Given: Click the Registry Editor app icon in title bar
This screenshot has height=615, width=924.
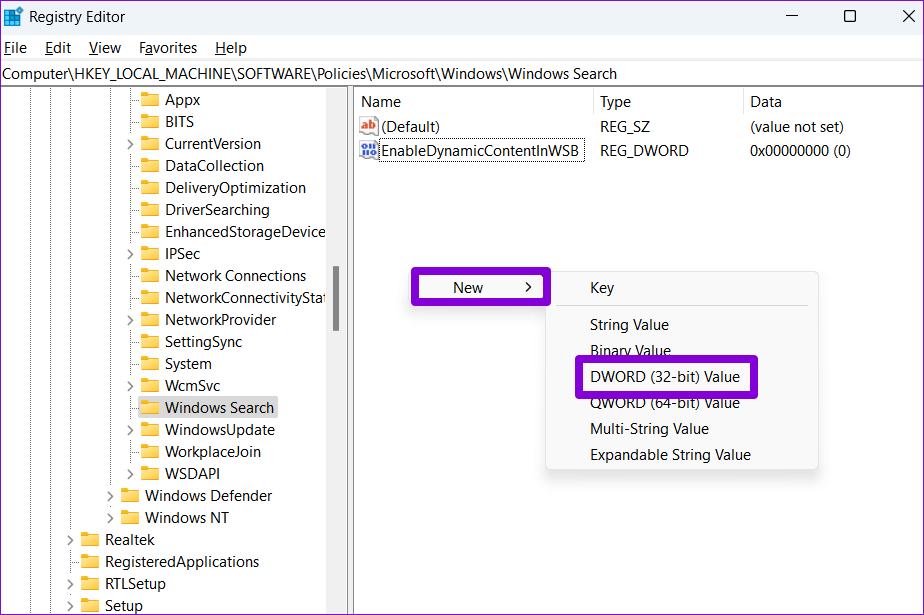Looking at the screenshot, I should (13, 16).
